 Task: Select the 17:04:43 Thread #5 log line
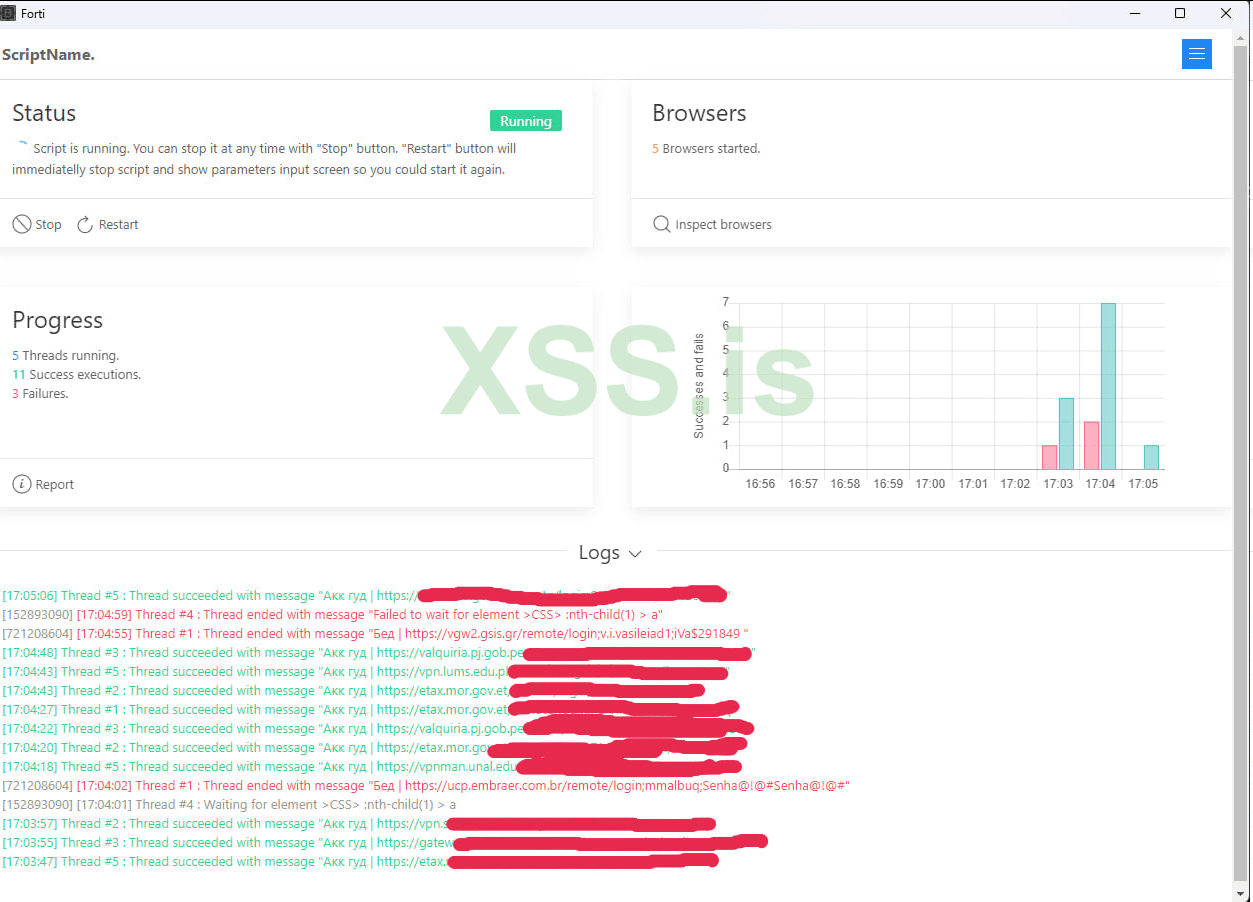(366, 671)
